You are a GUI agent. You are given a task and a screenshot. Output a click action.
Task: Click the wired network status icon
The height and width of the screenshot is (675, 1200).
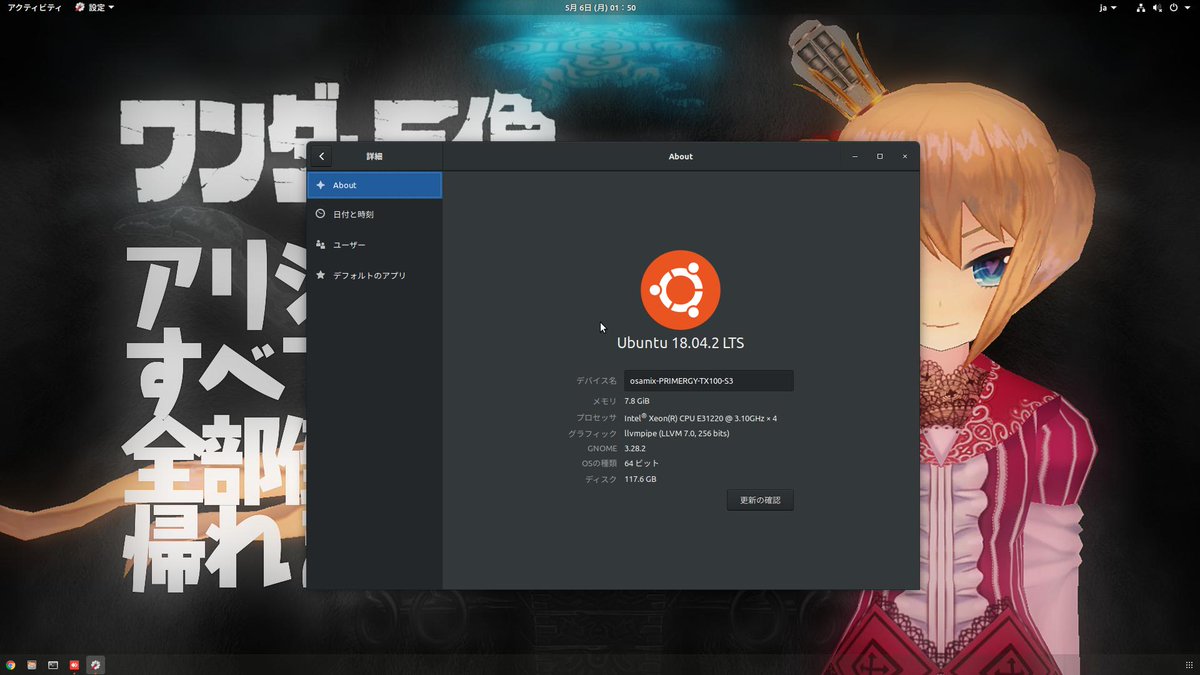1141,7
